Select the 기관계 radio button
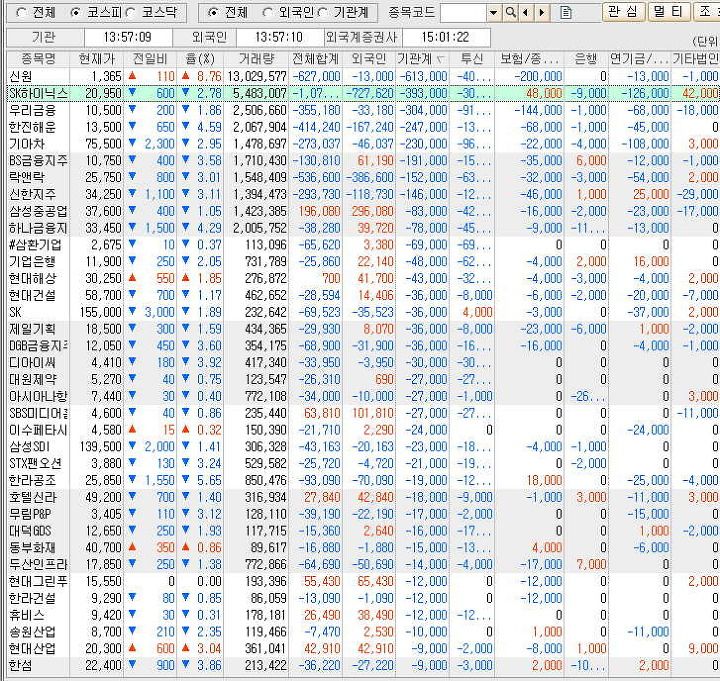 click(x=323, y=12)
